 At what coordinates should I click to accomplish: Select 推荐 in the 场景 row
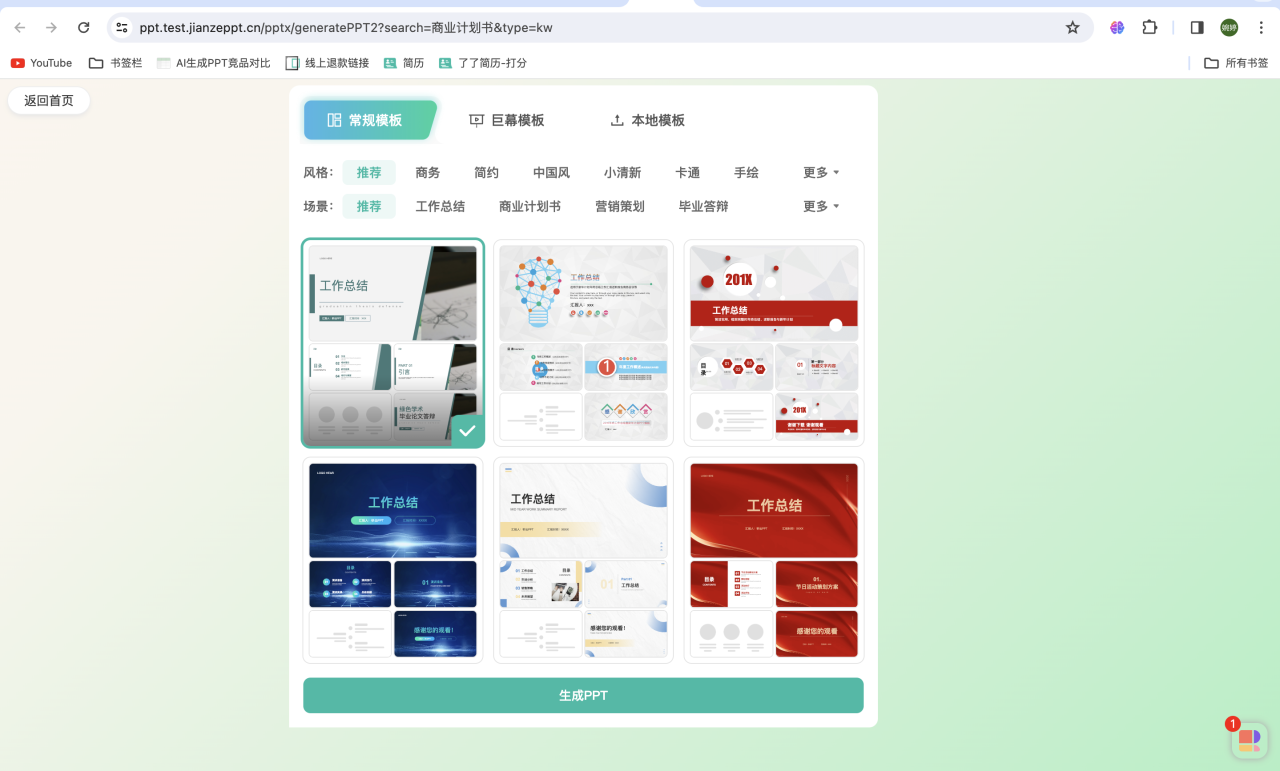click(369, 206)
